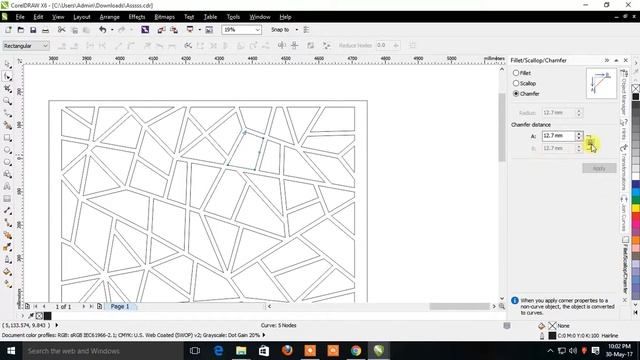Click the Print icon in the toolbar

tap(45, 30)
